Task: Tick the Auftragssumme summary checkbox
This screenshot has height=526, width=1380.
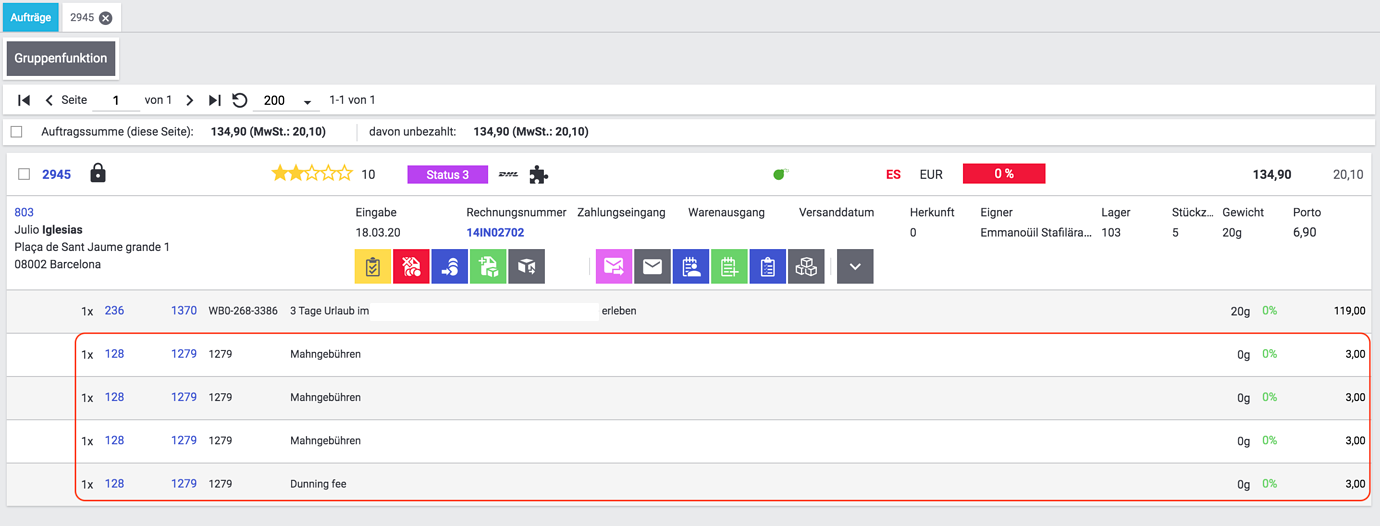Action: click(16, 131)
